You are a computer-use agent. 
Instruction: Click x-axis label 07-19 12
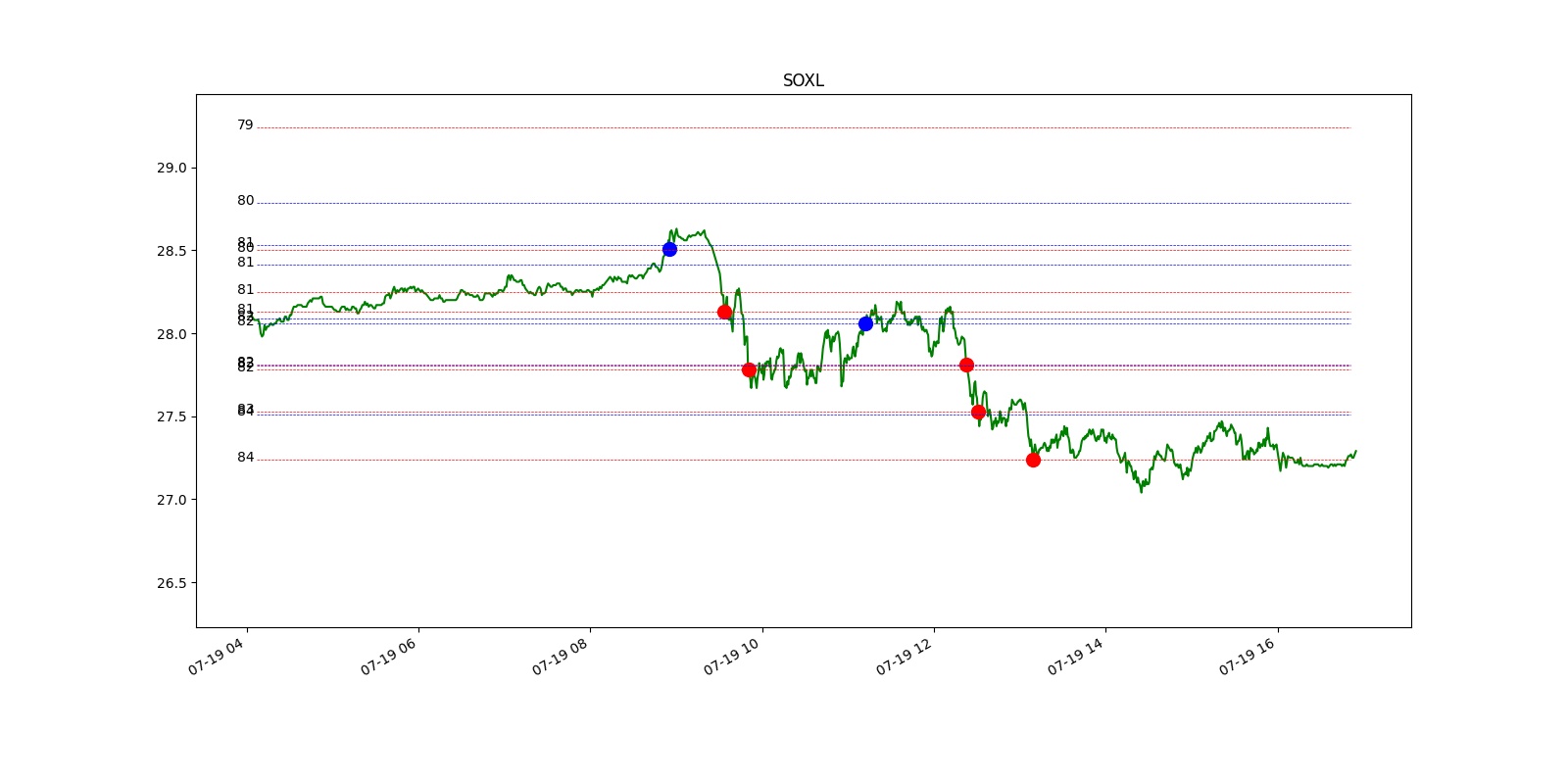point(904,657)
